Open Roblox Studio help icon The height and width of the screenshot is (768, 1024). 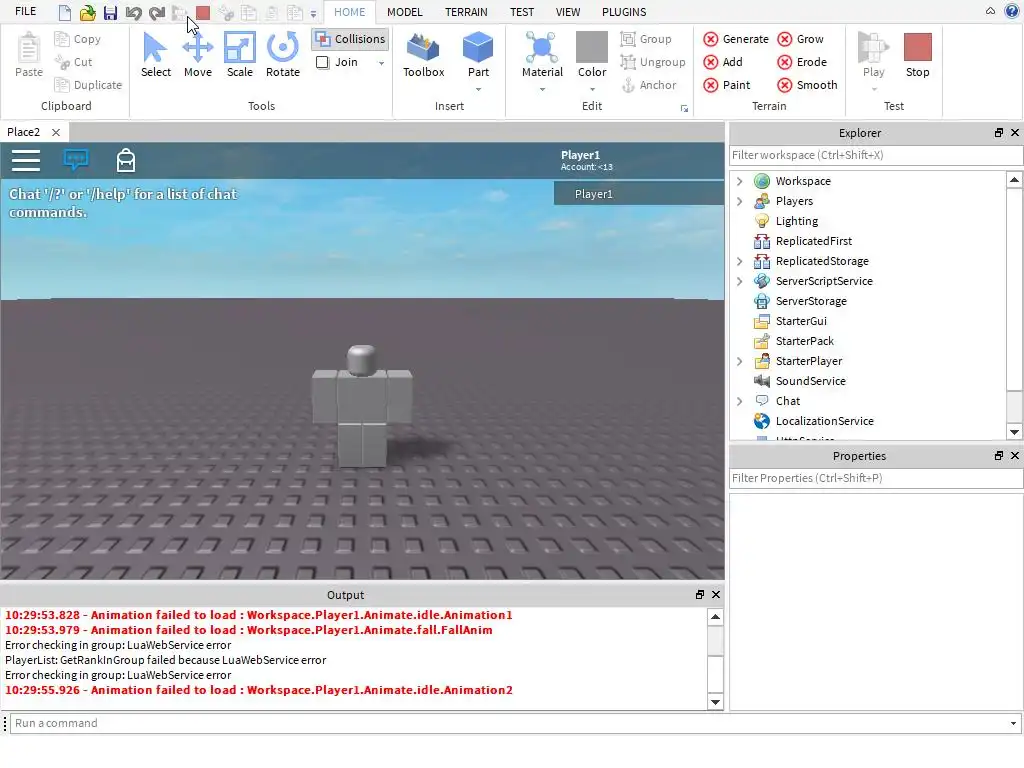pos(1011,11)
